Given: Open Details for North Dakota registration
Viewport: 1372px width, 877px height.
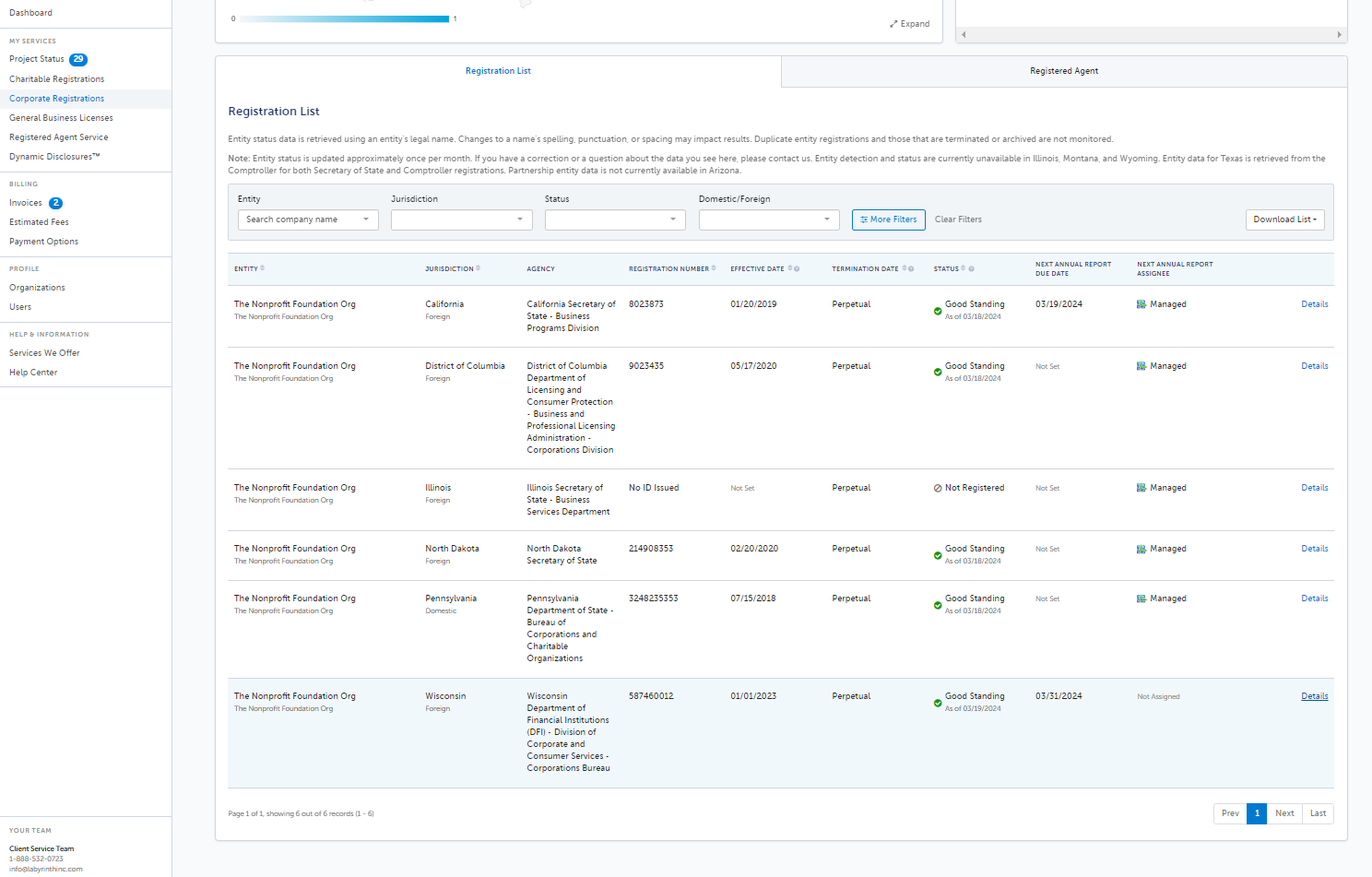Looking at the screenshot, I should [x=1315, y=549].
